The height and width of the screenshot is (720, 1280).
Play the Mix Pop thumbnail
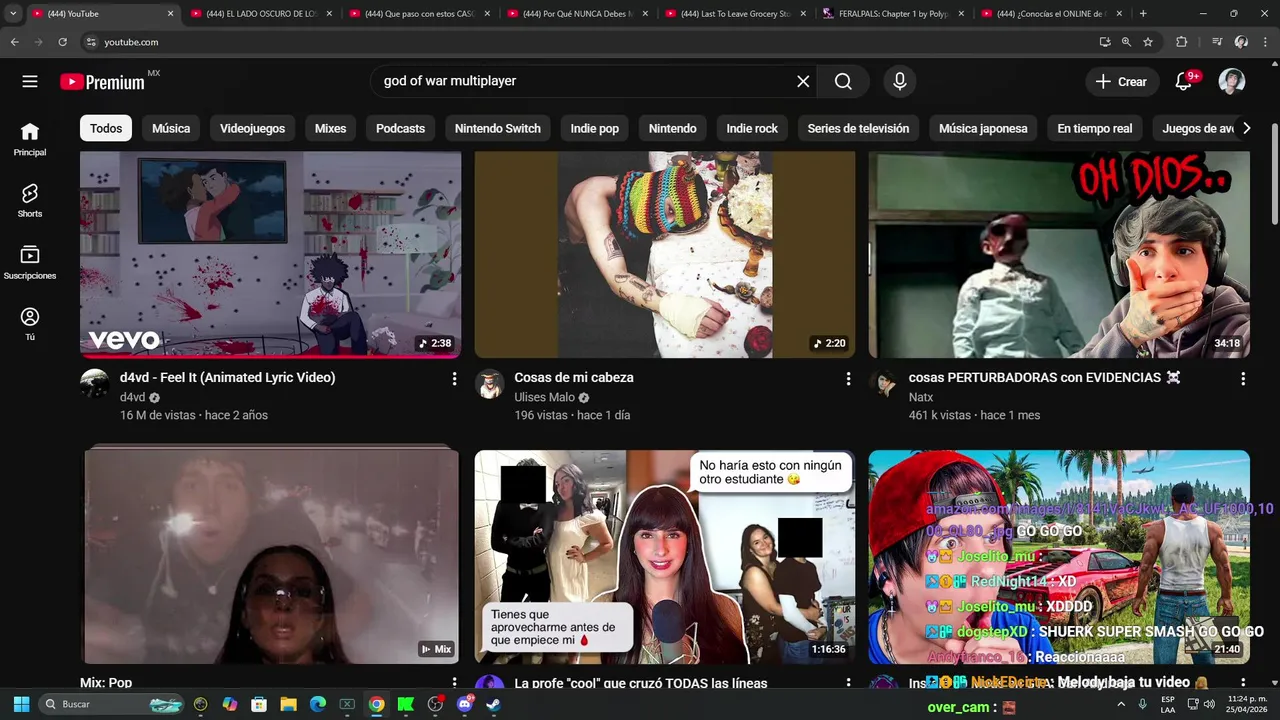[270, 557]
